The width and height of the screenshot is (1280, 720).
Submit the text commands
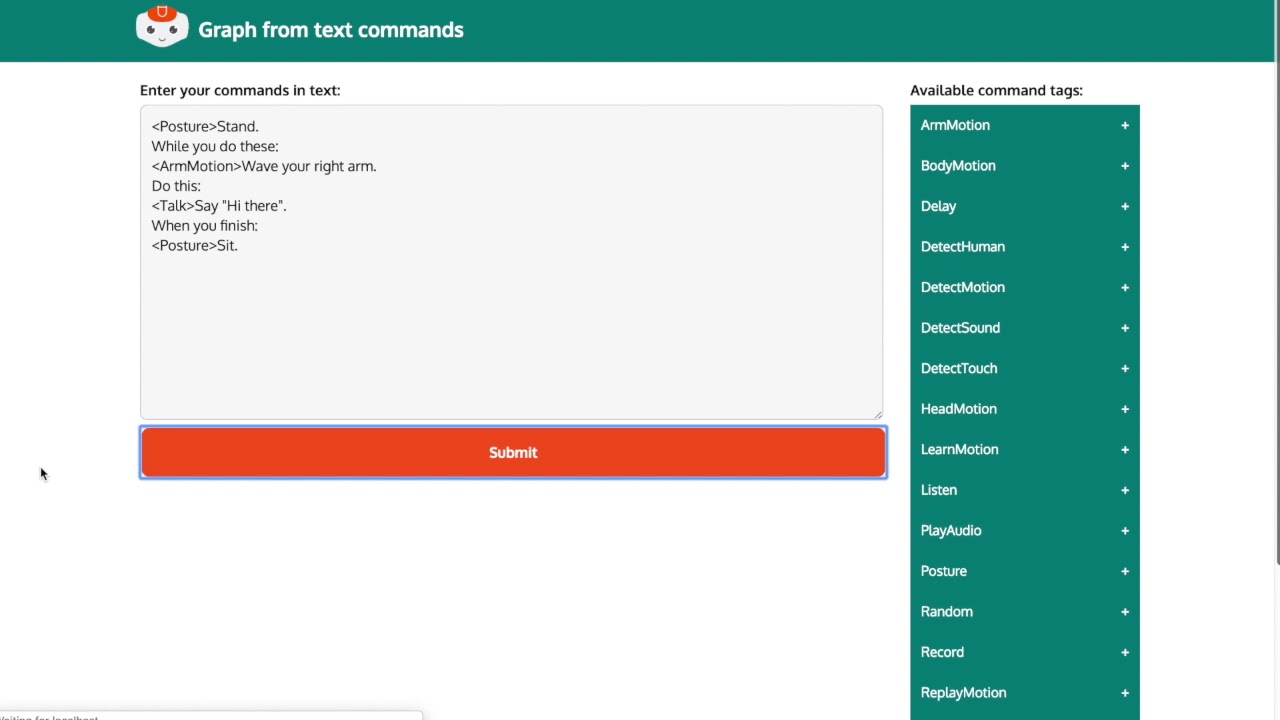(x=513, y=452)
